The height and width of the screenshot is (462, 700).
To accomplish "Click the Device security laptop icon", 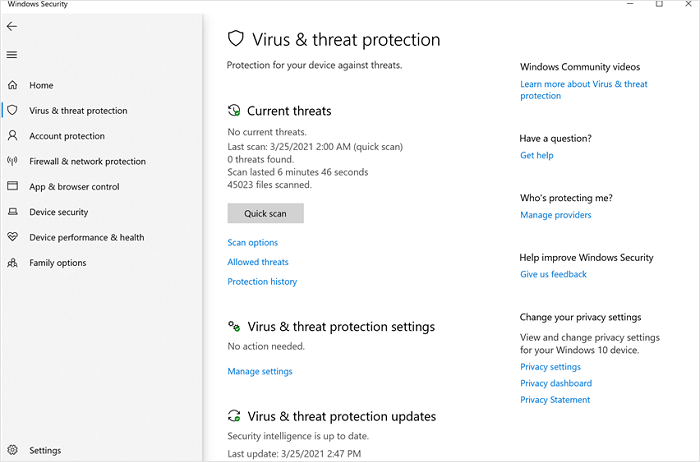I will 12,212.
